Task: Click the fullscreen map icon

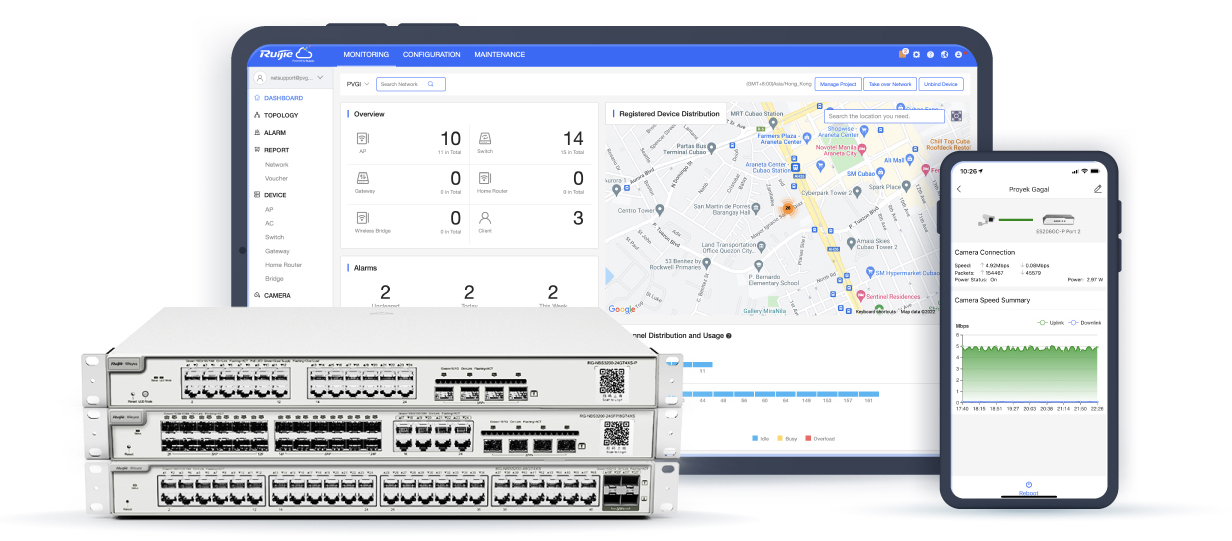Action: [956, 116]
